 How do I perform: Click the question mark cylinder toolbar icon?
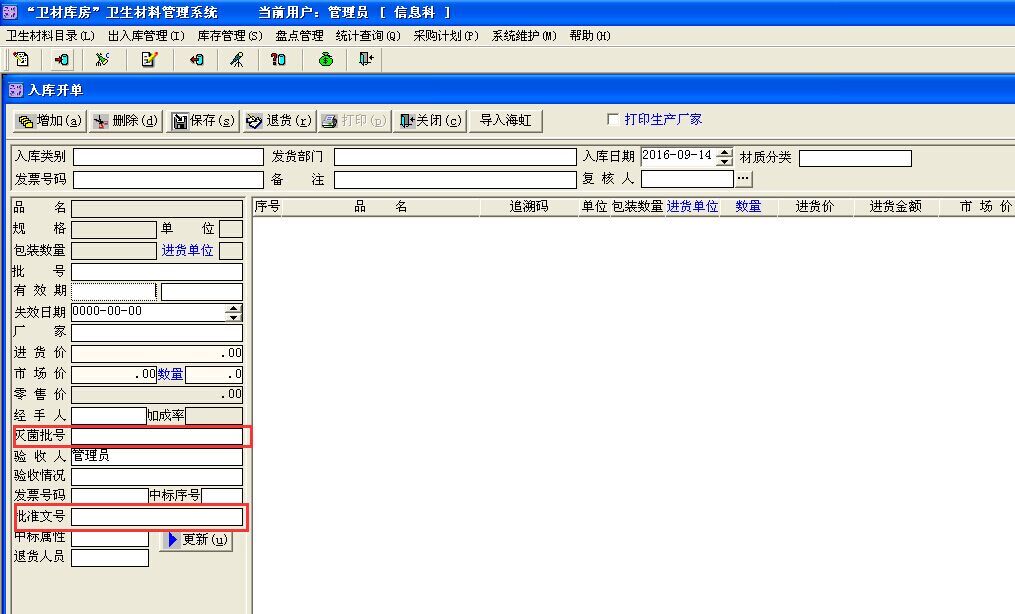278,60
